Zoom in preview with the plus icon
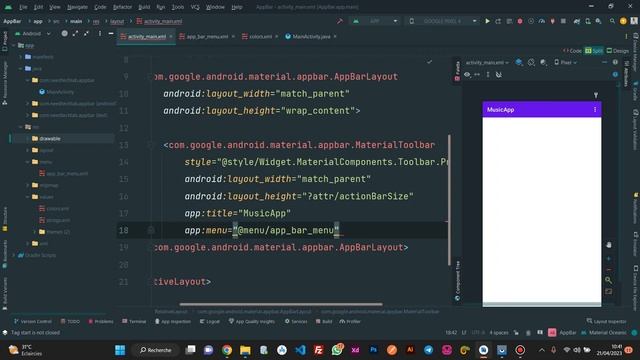640x360 pixels. click(x=609, y=259)
